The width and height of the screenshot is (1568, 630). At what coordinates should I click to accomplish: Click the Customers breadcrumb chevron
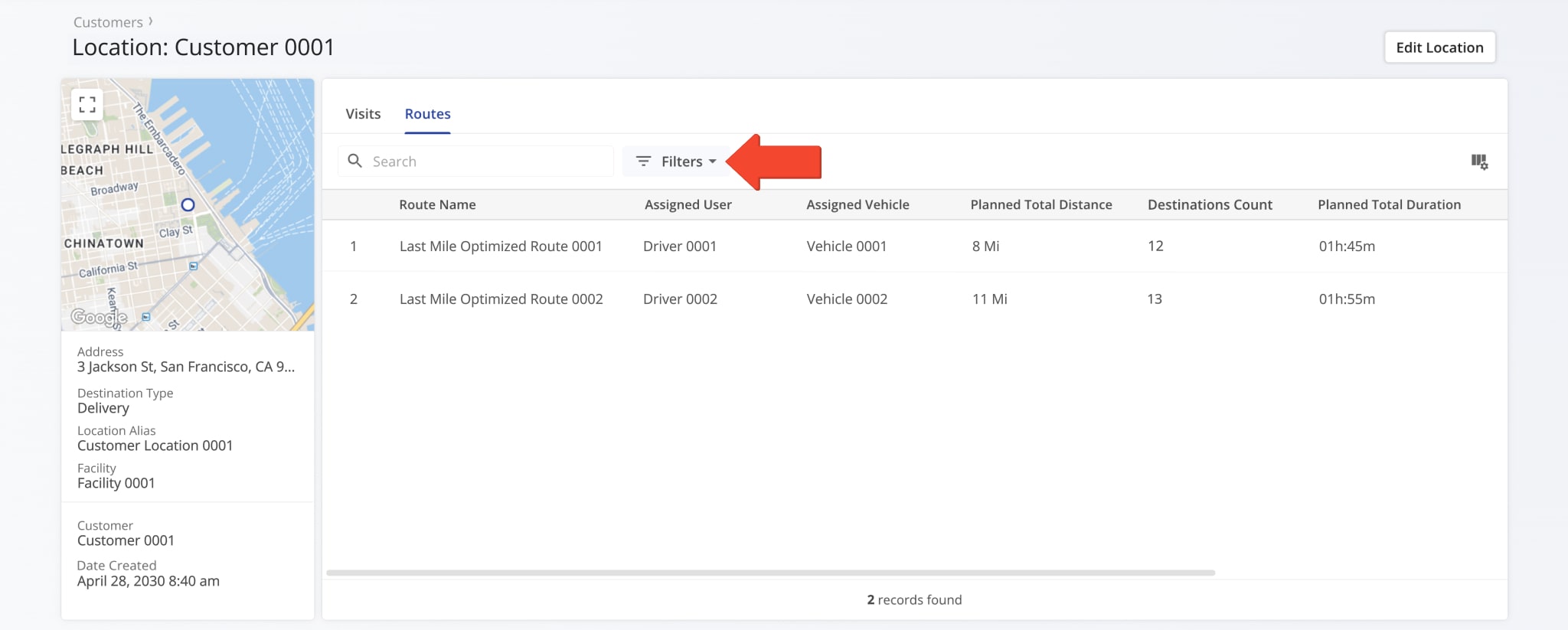(x=151, y=21)
